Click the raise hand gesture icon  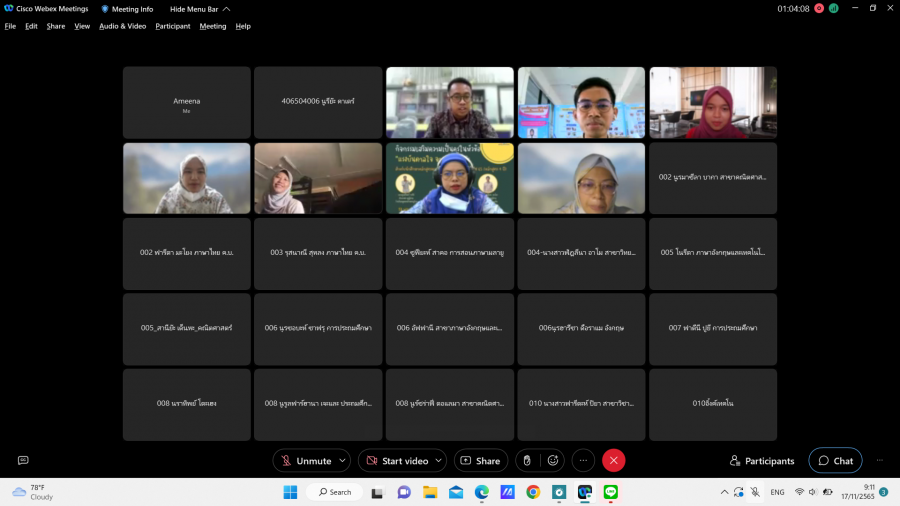point(527,460)
